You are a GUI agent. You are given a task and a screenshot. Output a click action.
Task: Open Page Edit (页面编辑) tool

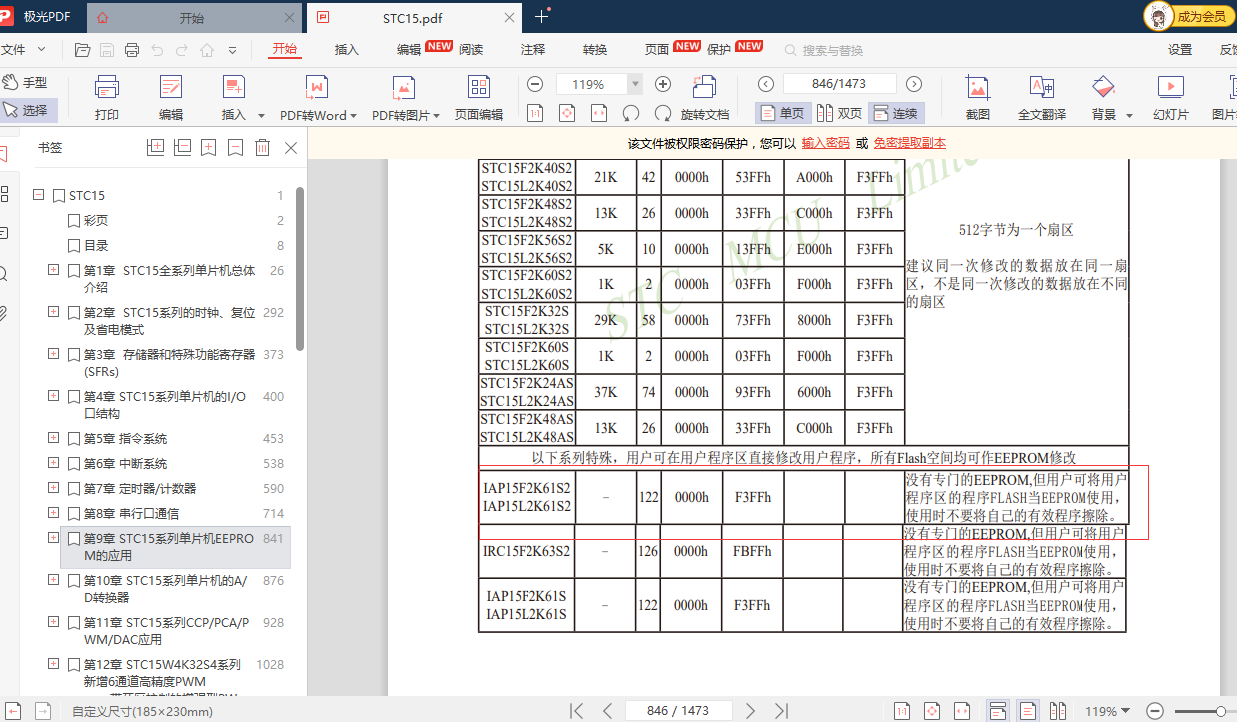click(479, 98)
